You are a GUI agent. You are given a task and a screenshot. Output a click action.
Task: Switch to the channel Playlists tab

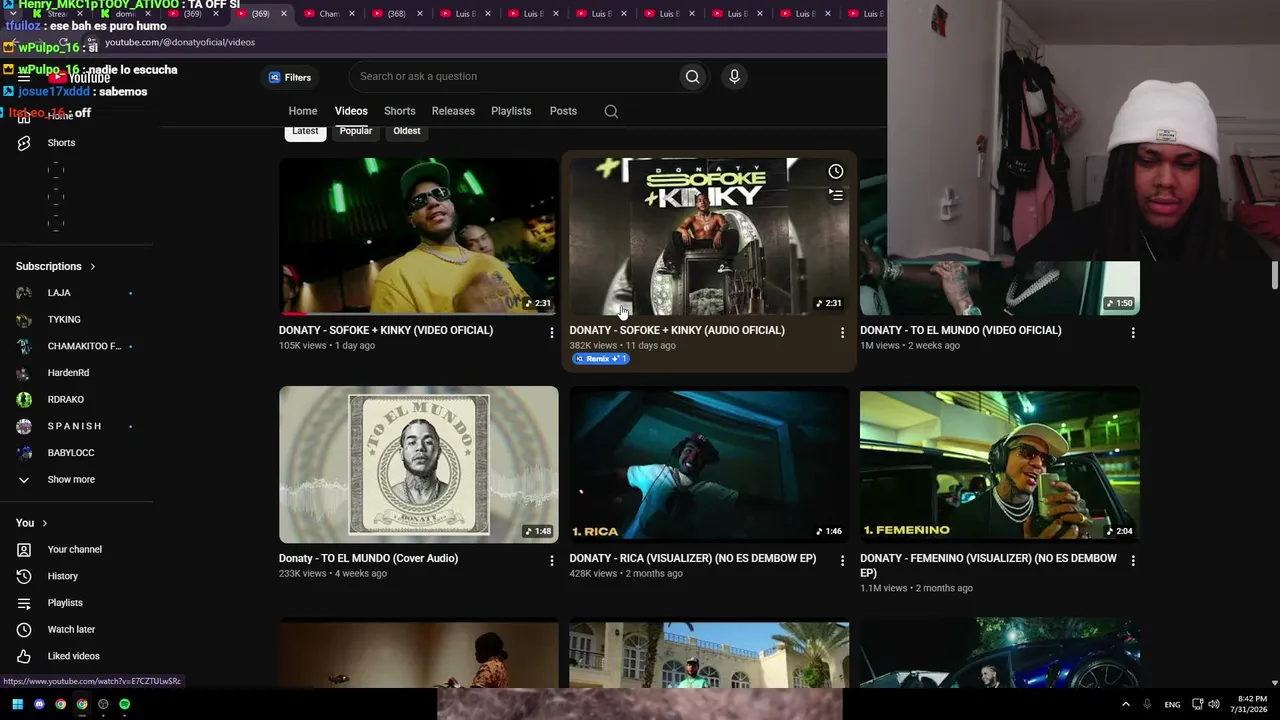511,111
